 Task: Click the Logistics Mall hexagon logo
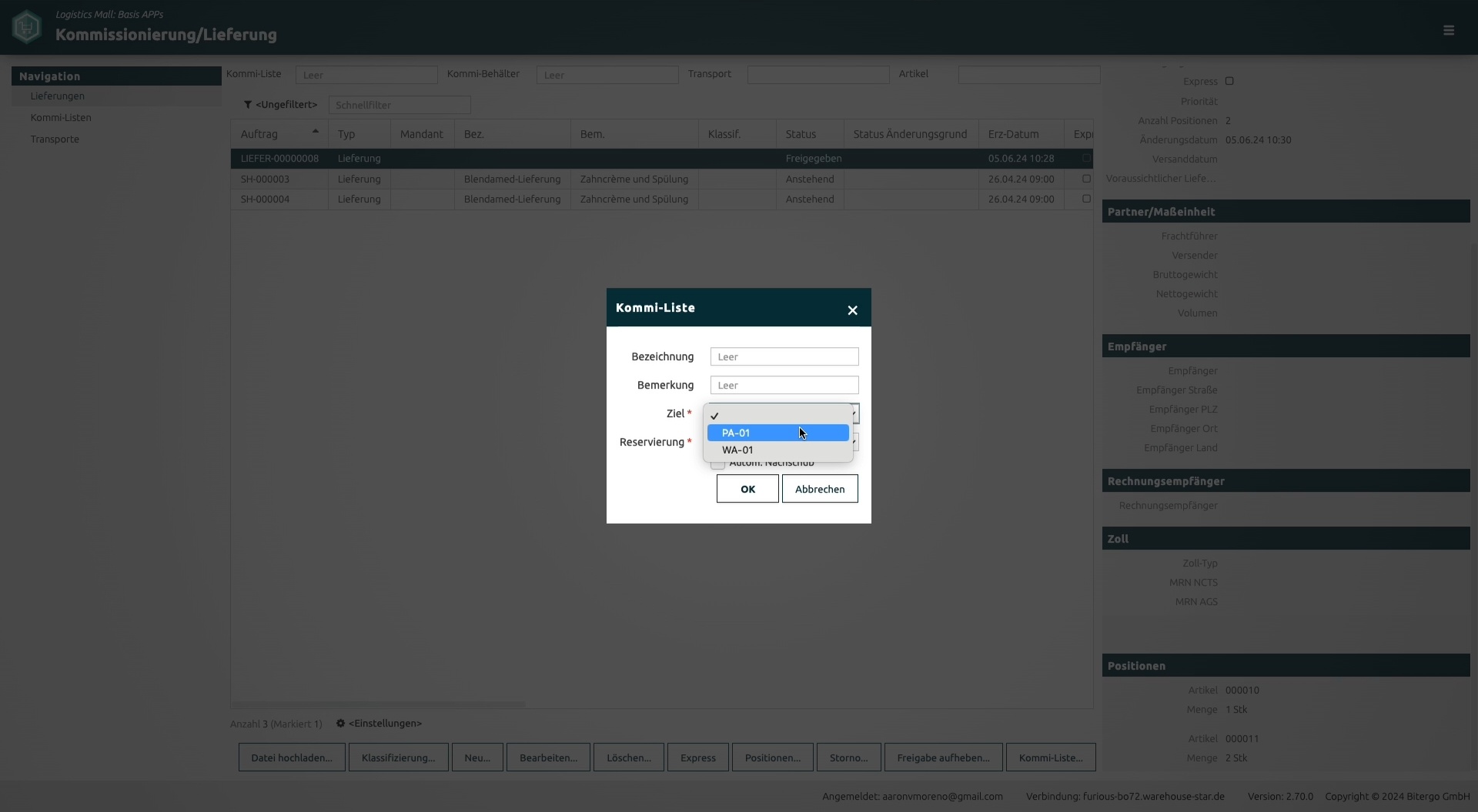(27, 28)
